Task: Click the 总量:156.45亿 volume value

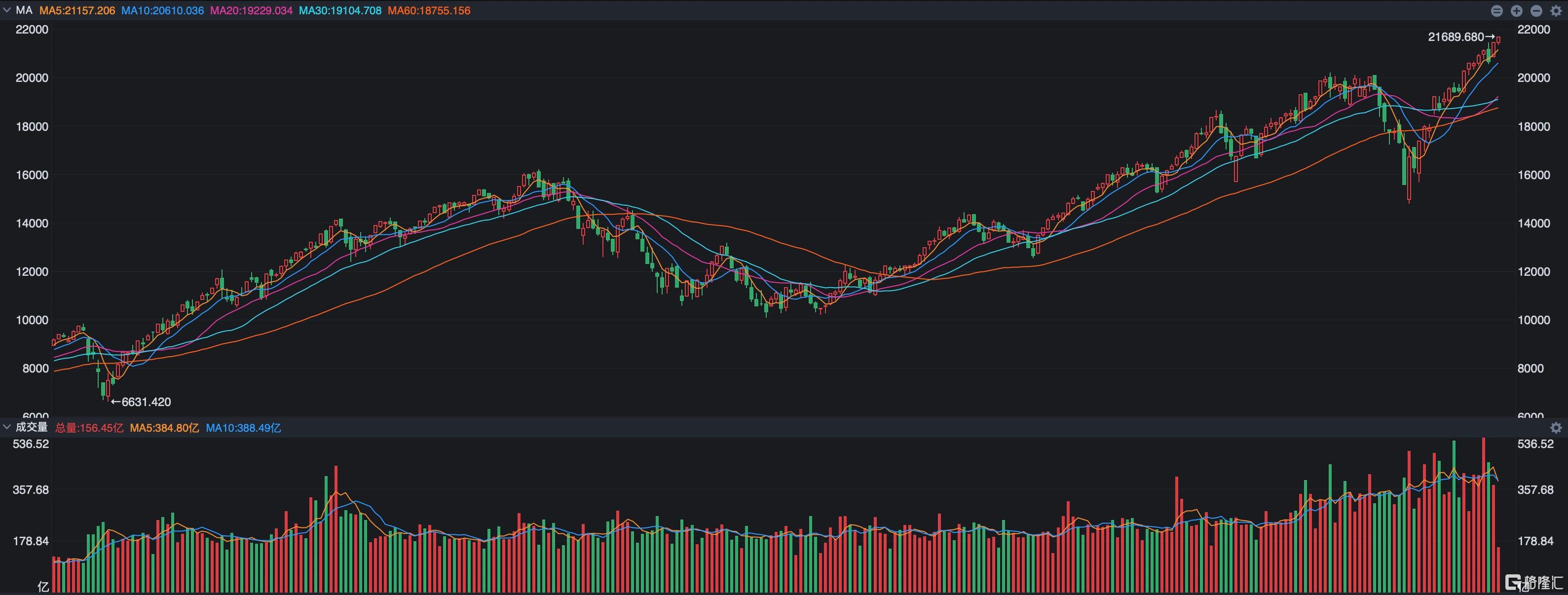Action: (x=89, y=428)
